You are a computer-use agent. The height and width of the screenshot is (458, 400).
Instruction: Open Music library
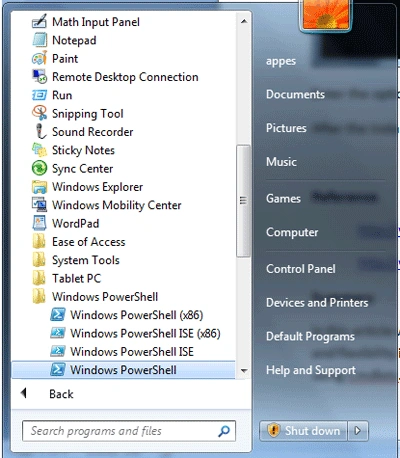click(281, 162)
